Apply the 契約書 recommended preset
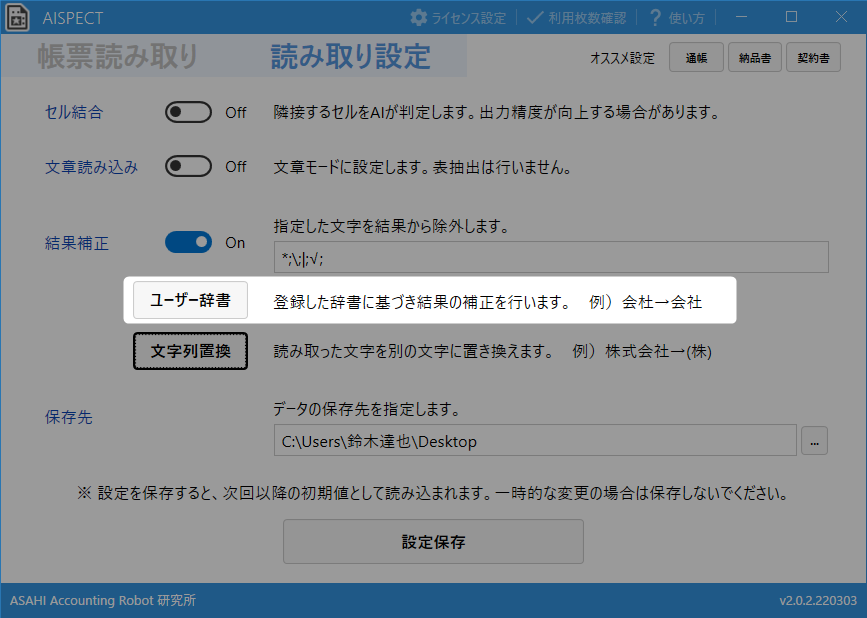Image resolution: width=867 pixels, height=618 pixels. coord(813,58)
